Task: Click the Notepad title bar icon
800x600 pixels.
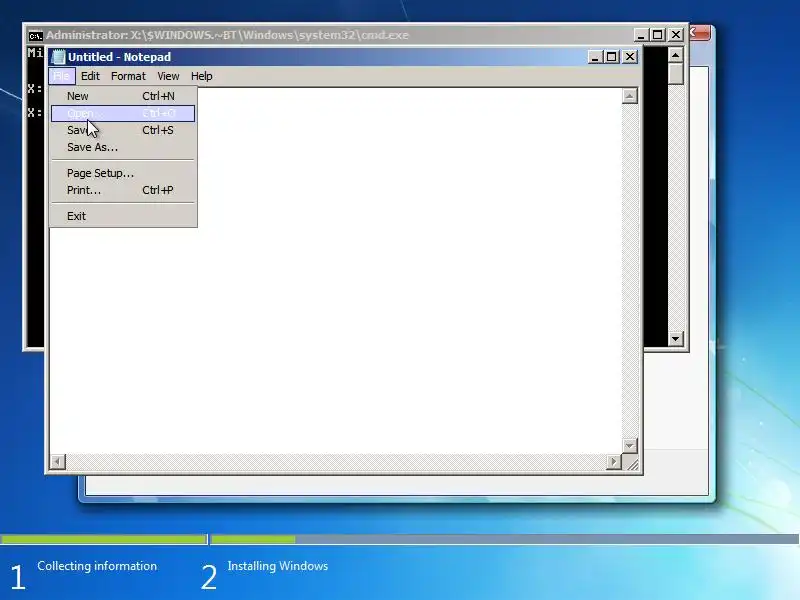Action: [x=59, y=57]
